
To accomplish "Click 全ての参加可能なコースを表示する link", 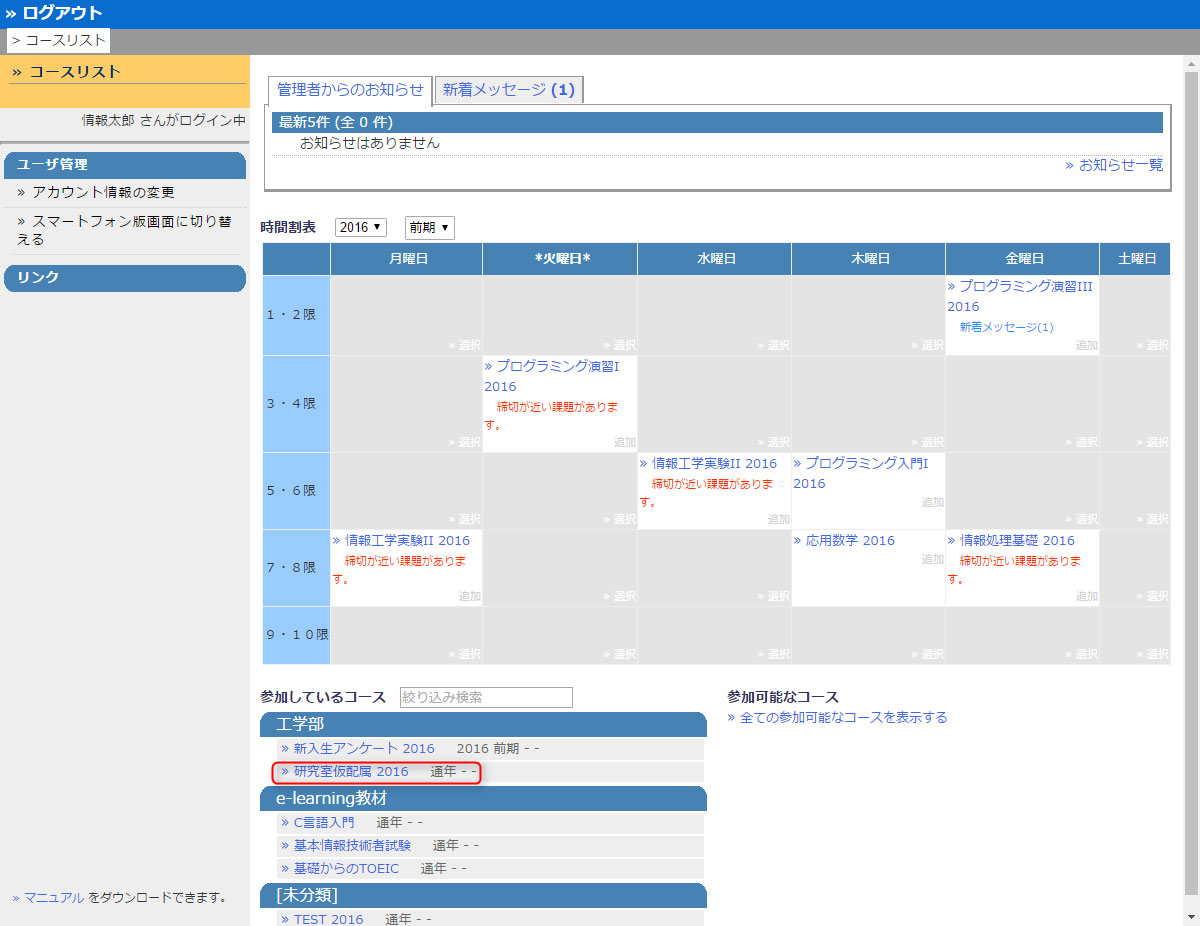I will pyautogui.click(x=843, y=717).
